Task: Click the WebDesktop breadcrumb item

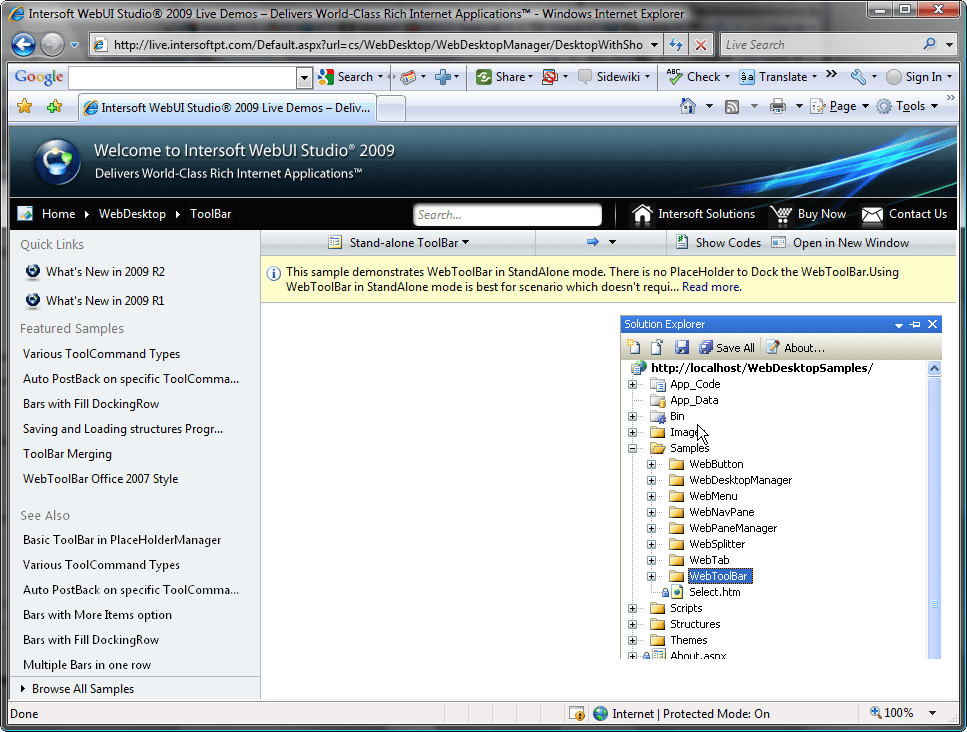Action: point(132,214)
